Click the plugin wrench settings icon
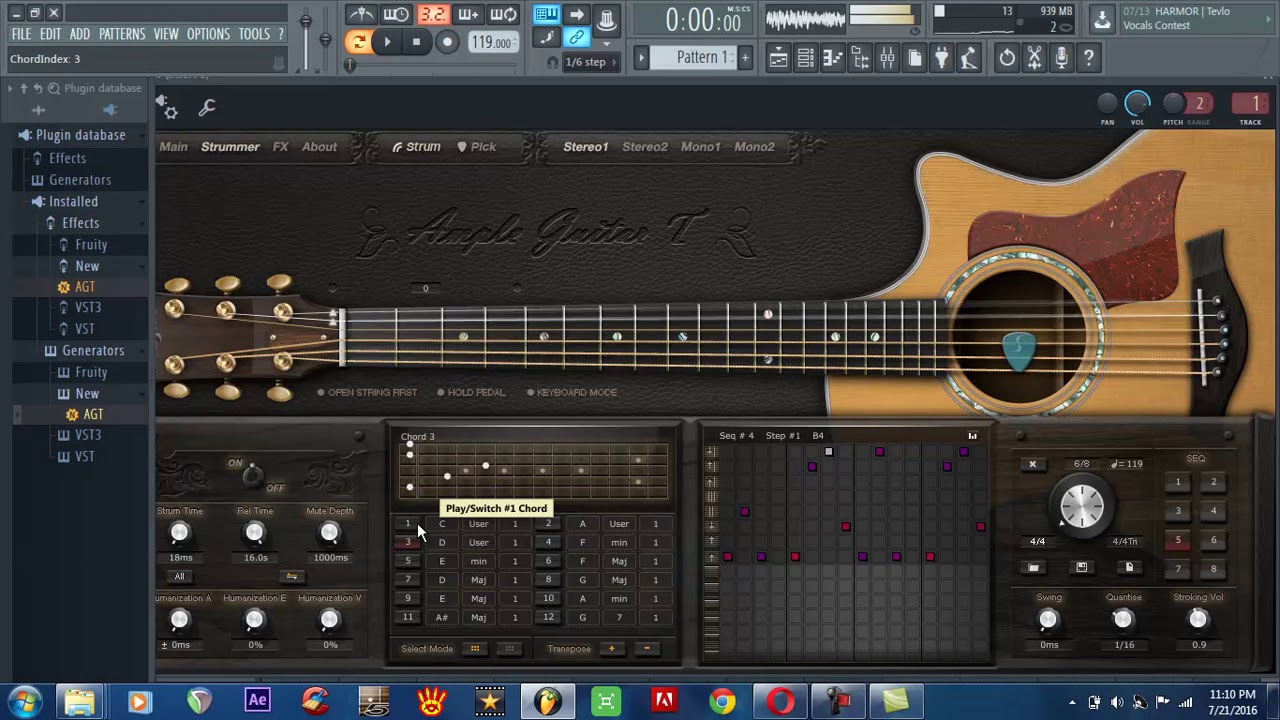The width and height of the screenshot is (1280, 720). coord(207,107)
